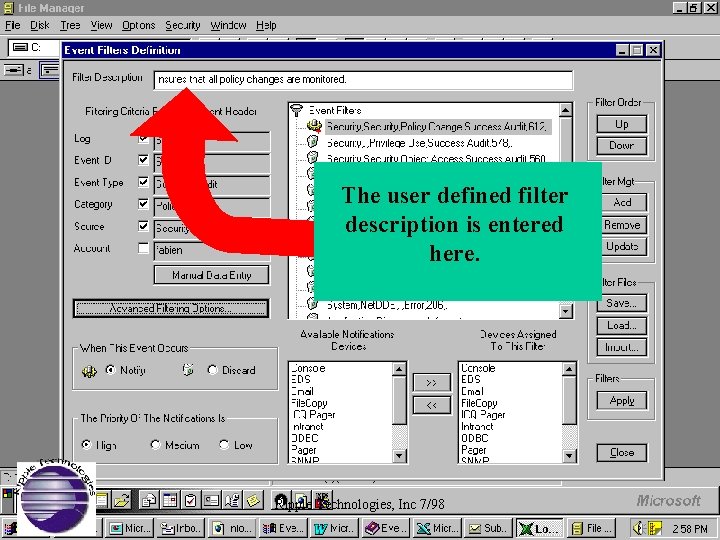Click the Update filter button
Screen dimensions: 720x540
click(x=624, y=247)
